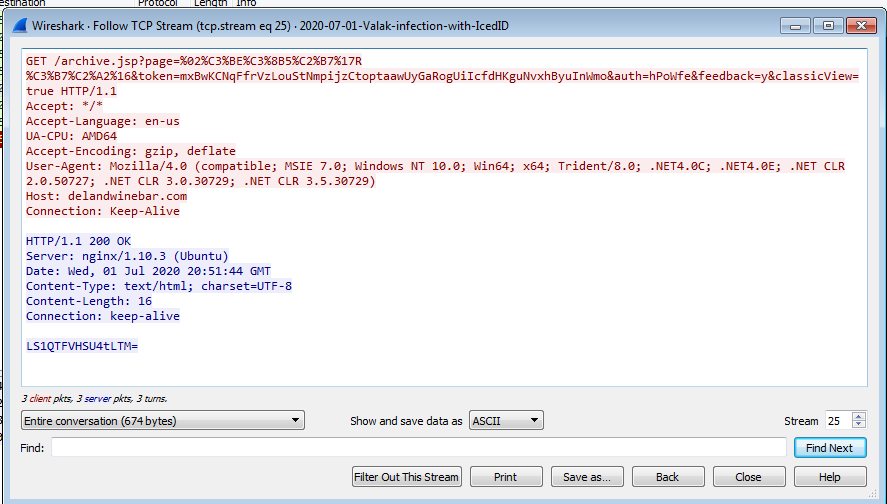Focus the Find text input field
This screenshot has width=887, height=504.
coord(418,448)
